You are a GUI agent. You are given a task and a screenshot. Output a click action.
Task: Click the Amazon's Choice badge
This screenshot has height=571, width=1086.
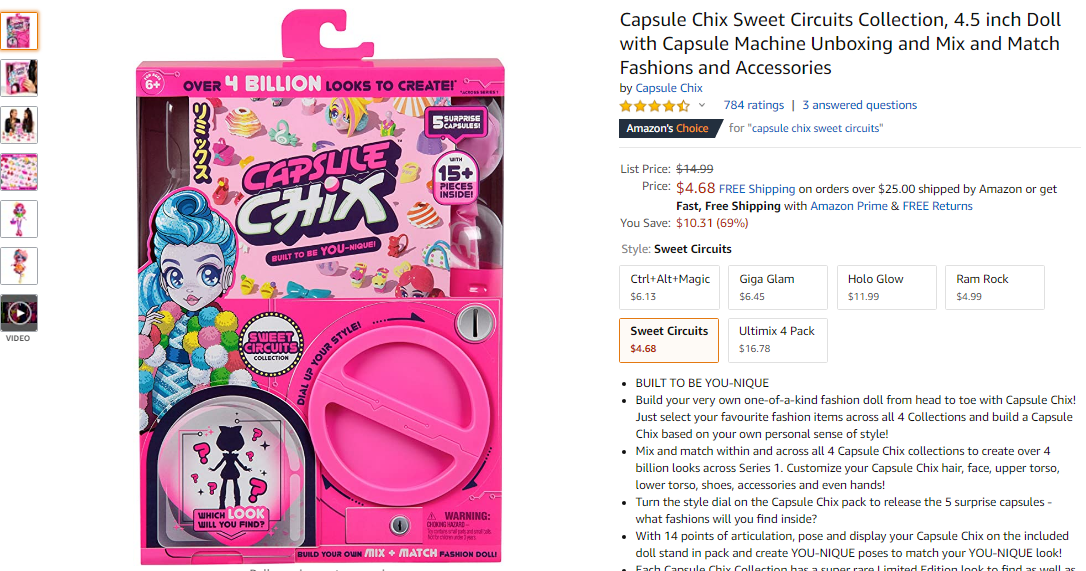(x=667, y=128)
